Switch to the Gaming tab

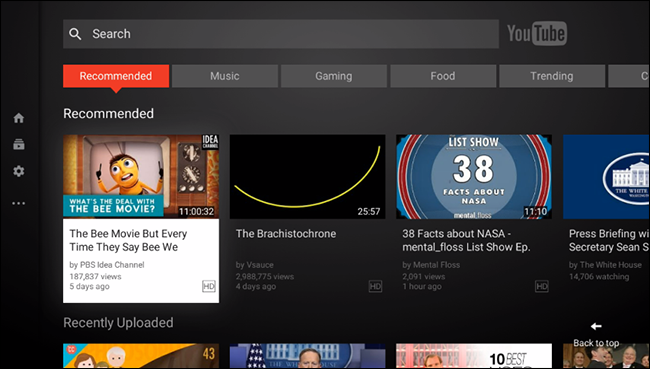point(334,76)
